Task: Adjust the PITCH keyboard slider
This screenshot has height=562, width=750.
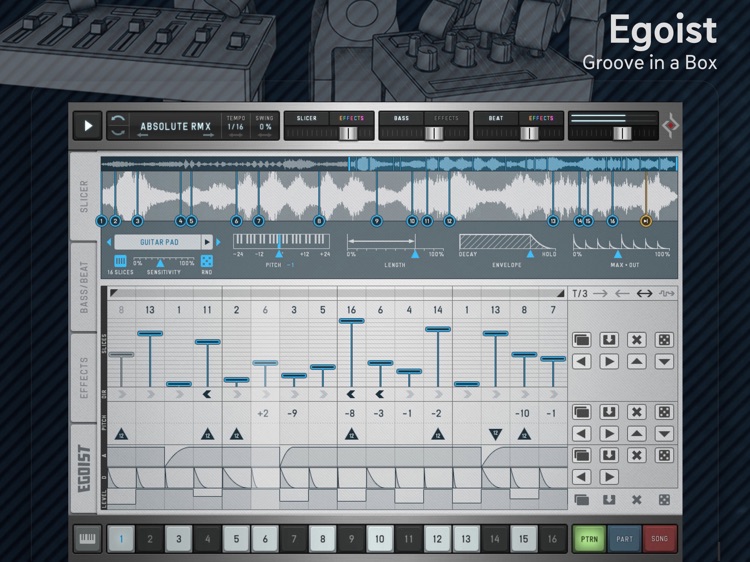Action: (x=279, y=253)
